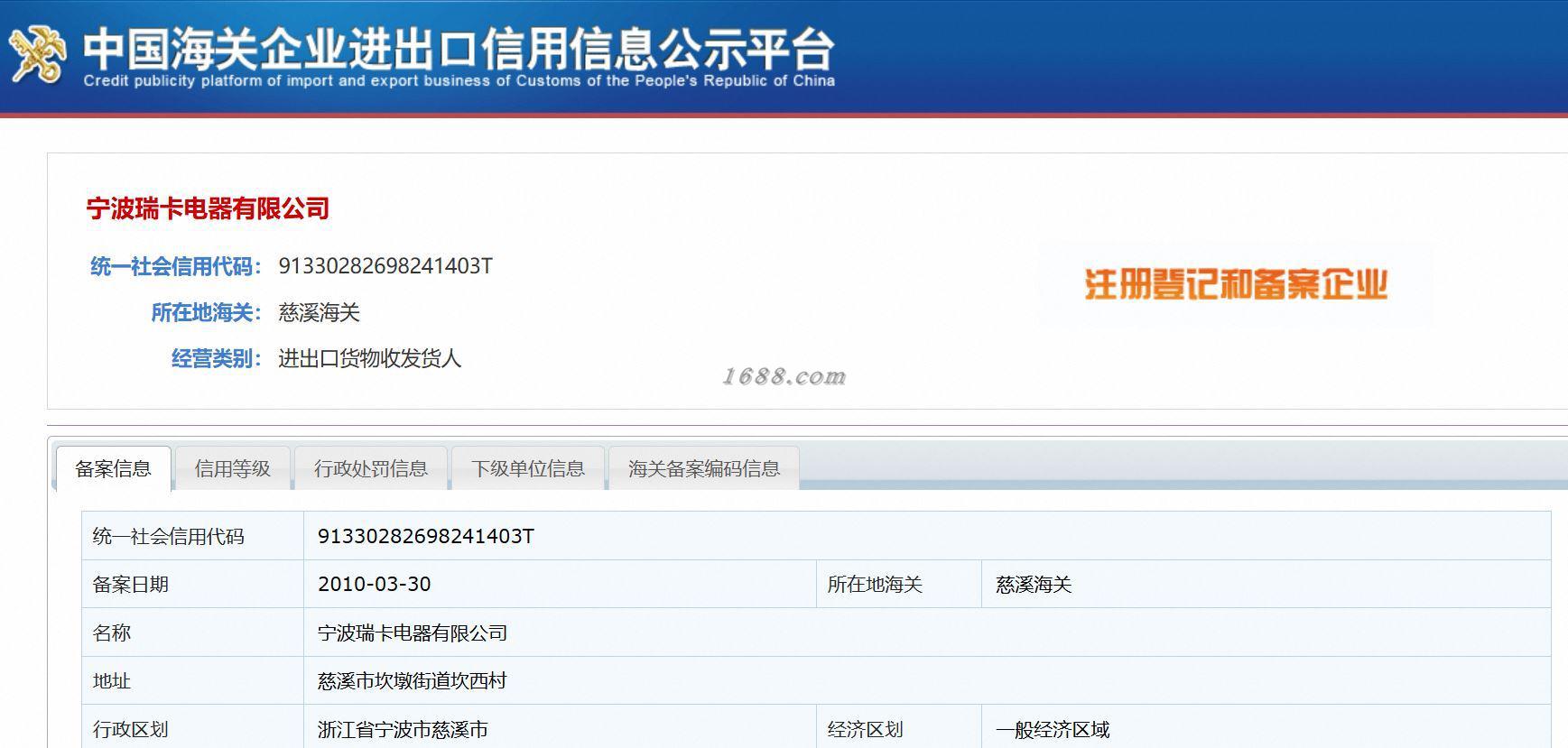
Task: Click the orange 注册登记和备案企业 badge
Action: 1235,284
